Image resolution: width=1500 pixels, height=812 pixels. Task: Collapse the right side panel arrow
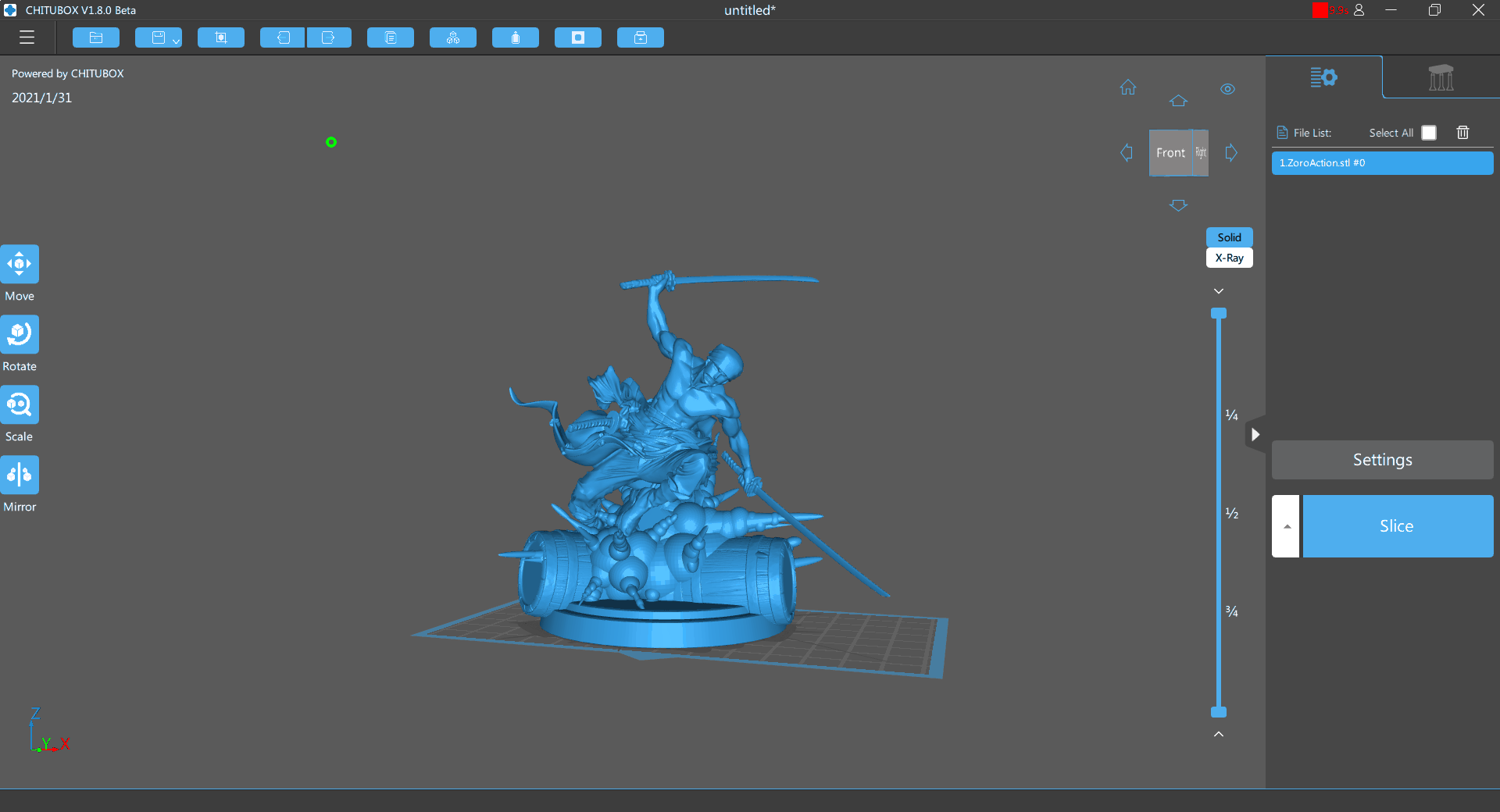(1255, 435)
